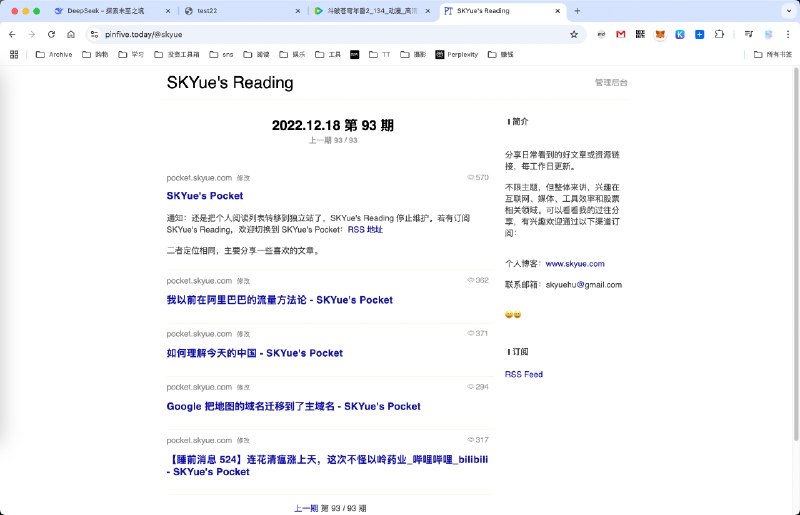This screenshot has width=800, height=515.
Task: Open the RSS Feed link in sidebar
Action: (x=524, y=374)
